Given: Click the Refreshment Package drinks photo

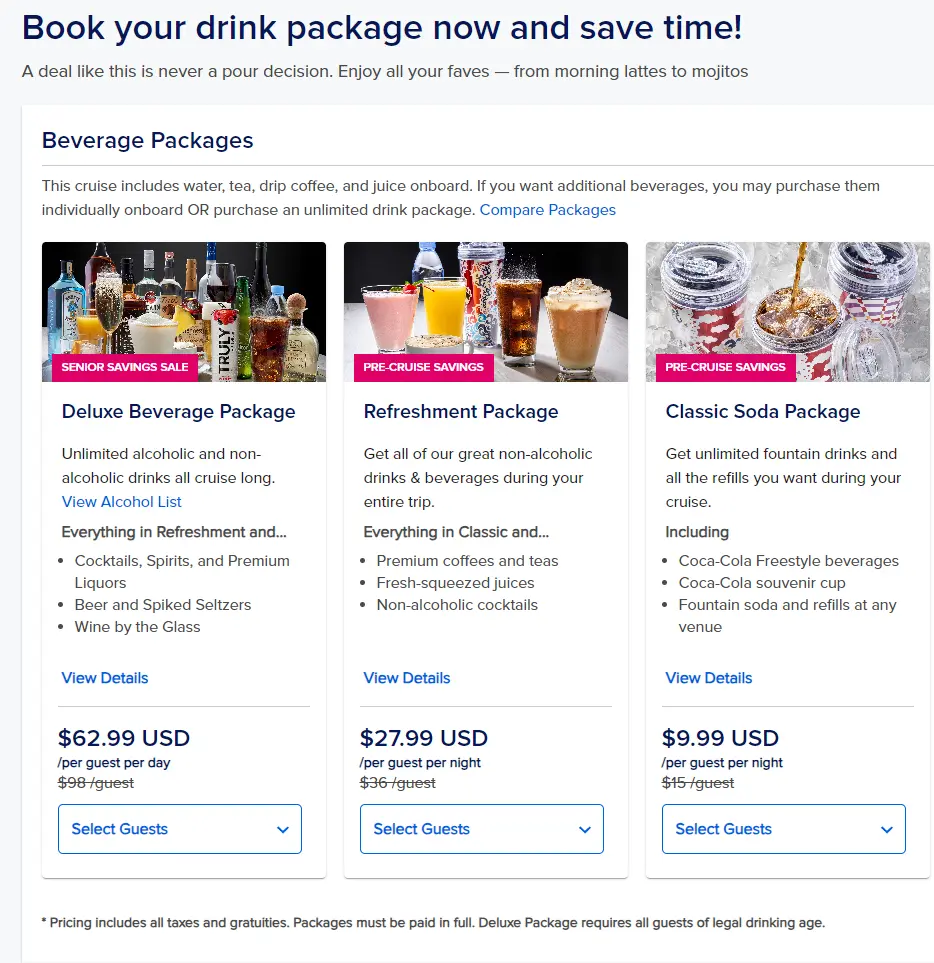Looking at the screenshot, I should (x=485, y=300).
